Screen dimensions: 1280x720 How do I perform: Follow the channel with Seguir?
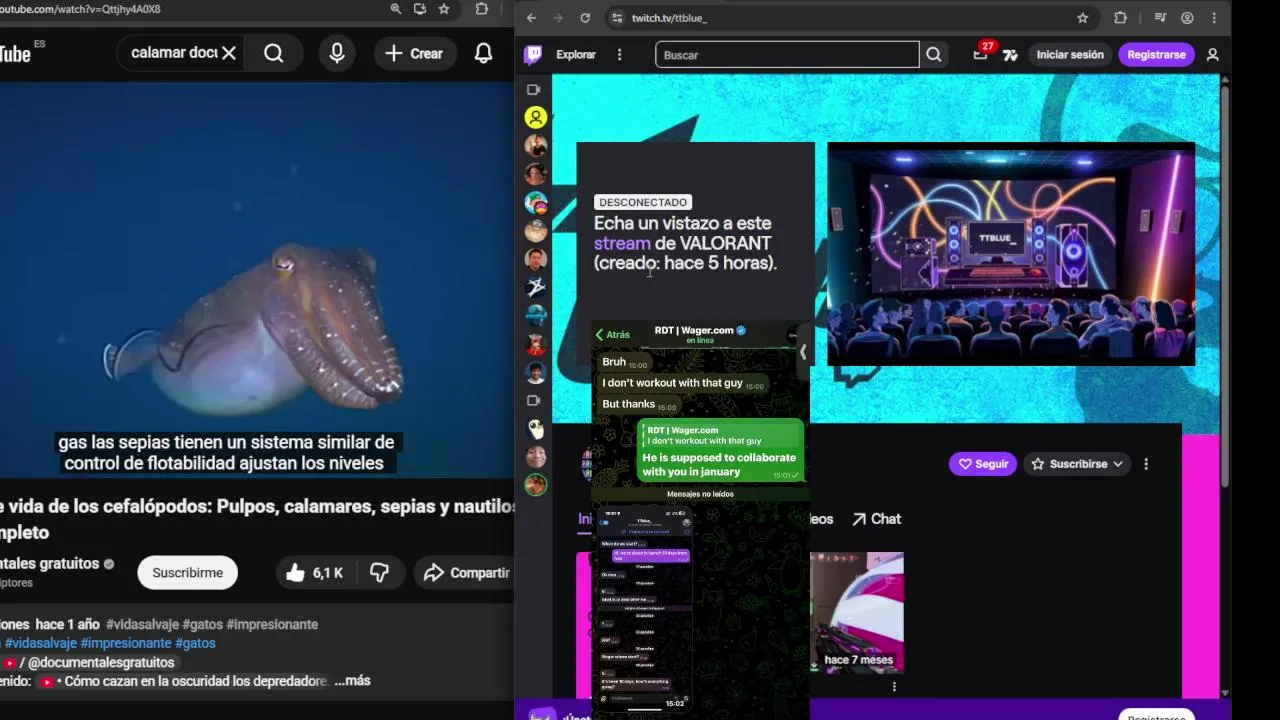(x=983, y=464)
